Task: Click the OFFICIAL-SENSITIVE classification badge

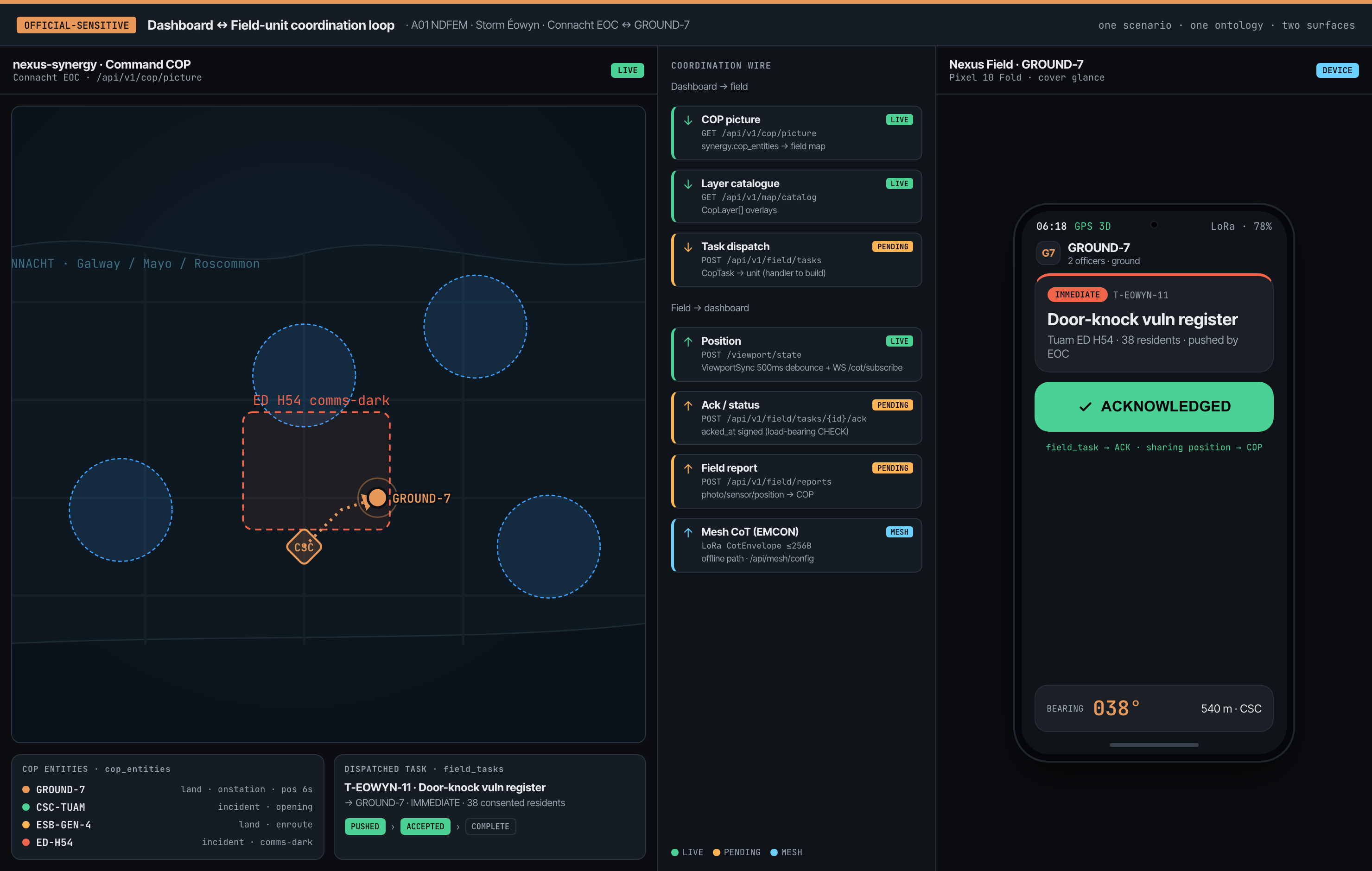Action: [x=76, y=25]
